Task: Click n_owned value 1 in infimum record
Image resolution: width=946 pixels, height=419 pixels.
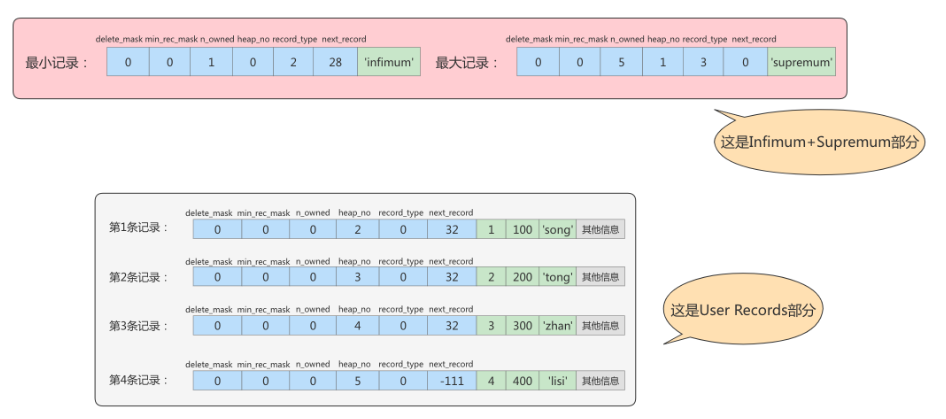Action: coord(211,62)
